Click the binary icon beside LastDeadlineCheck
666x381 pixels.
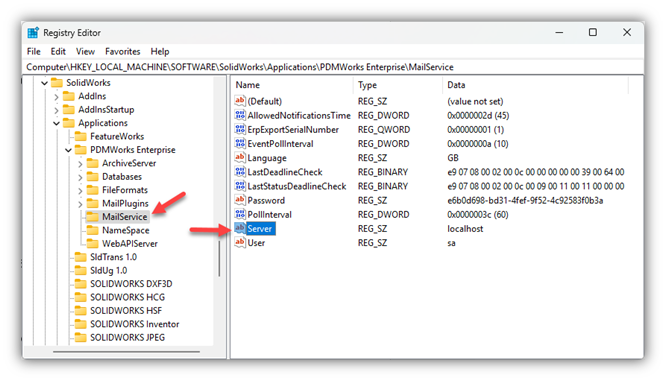click(x=240, y=172)
